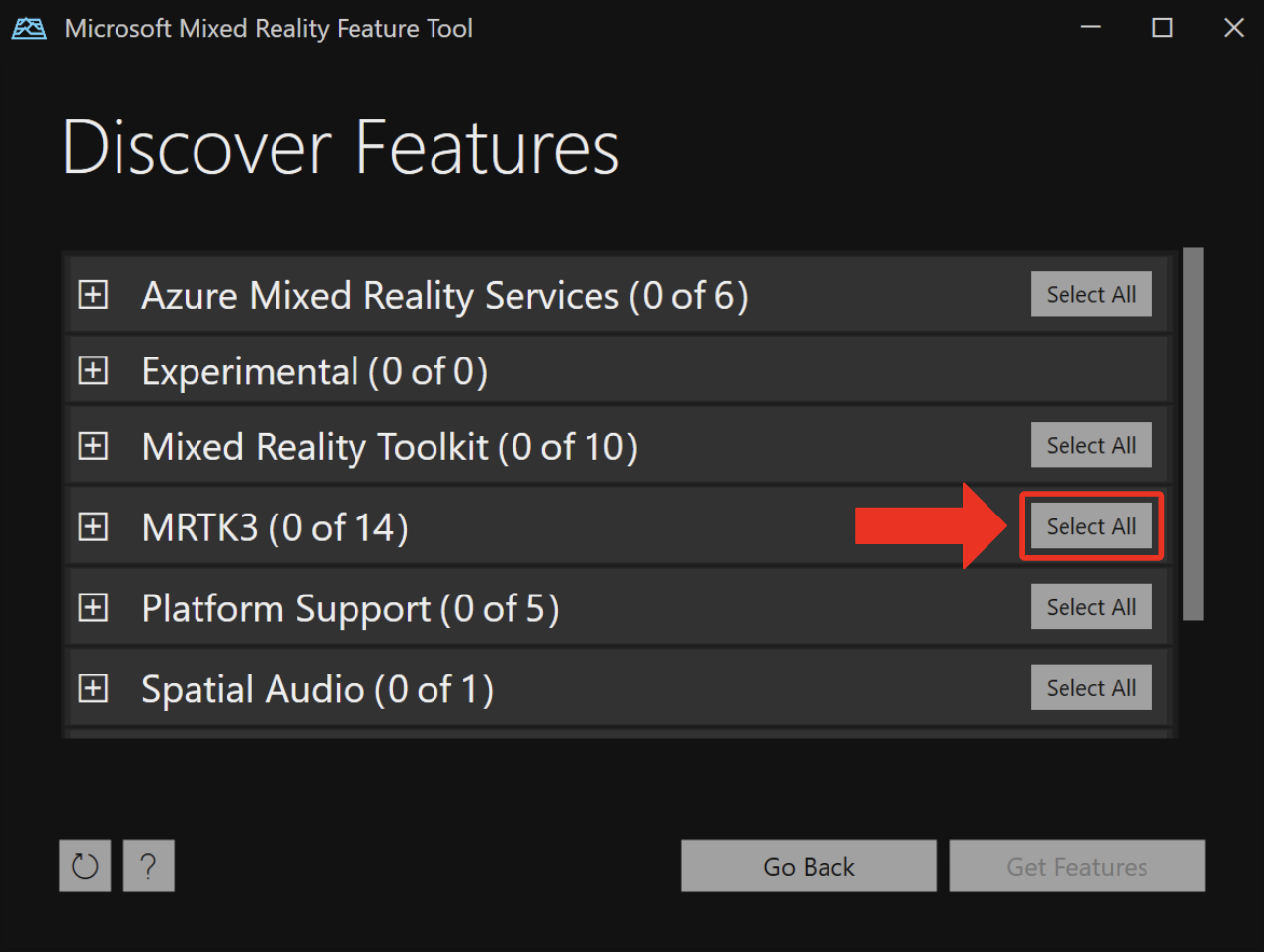Click the refresh icon button
The image size is (1264, 952).
click(x=85, y=866)
